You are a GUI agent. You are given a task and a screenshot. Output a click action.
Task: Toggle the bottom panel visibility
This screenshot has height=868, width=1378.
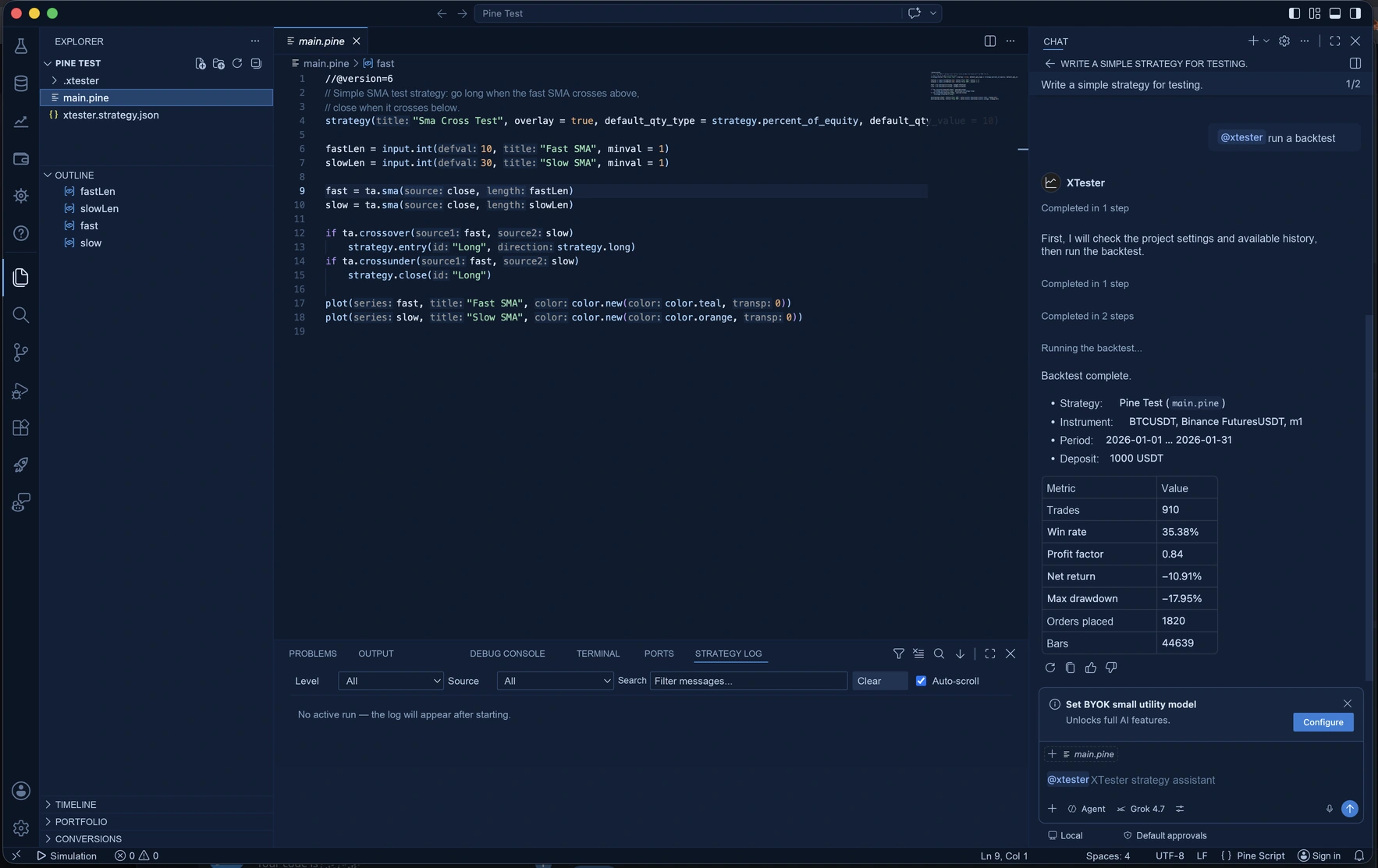click(x=1335, y=13)
